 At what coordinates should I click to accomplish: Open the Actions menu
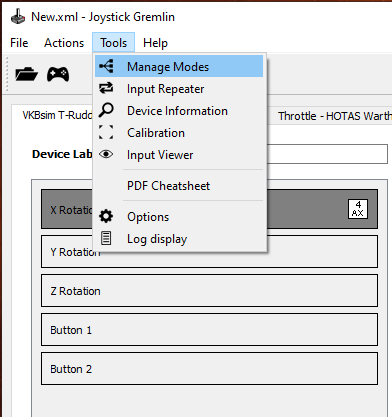point(64,43)
